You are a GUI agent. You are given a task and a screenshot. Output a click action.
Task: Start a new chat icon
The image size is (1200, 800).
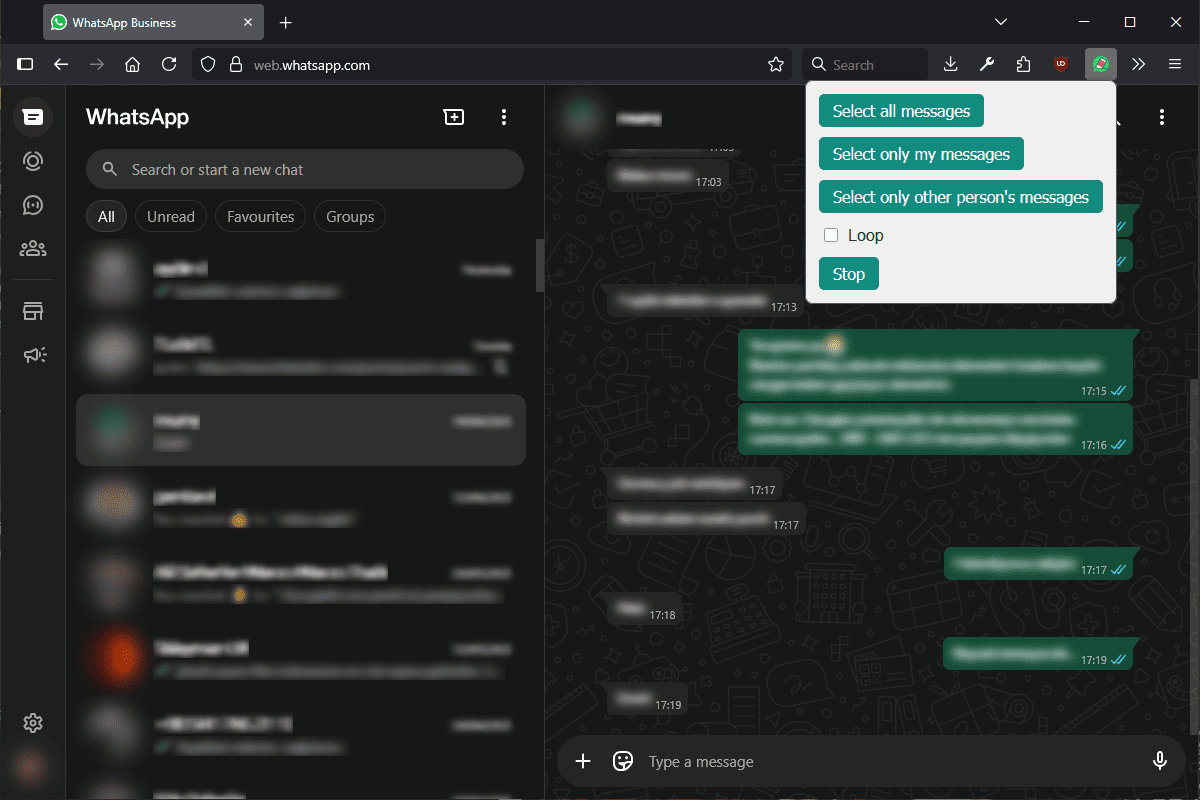coord(454,117)
